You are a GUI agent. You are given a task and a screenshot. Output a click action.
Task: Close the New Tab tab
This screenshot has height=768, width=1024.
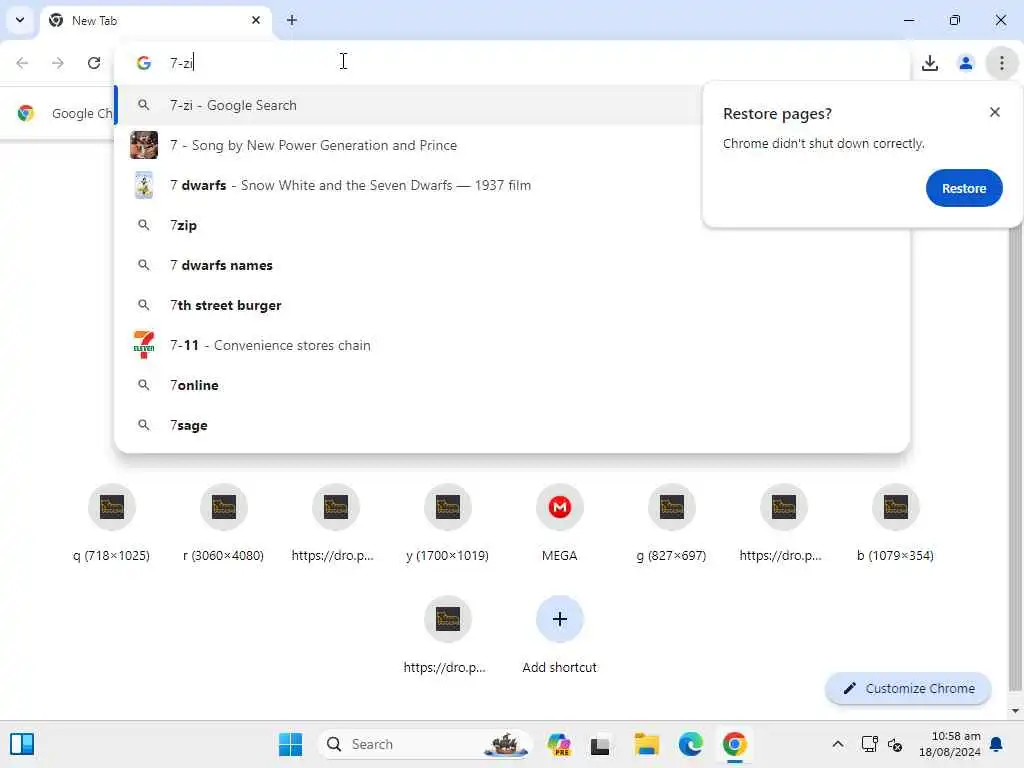(256, 20)
